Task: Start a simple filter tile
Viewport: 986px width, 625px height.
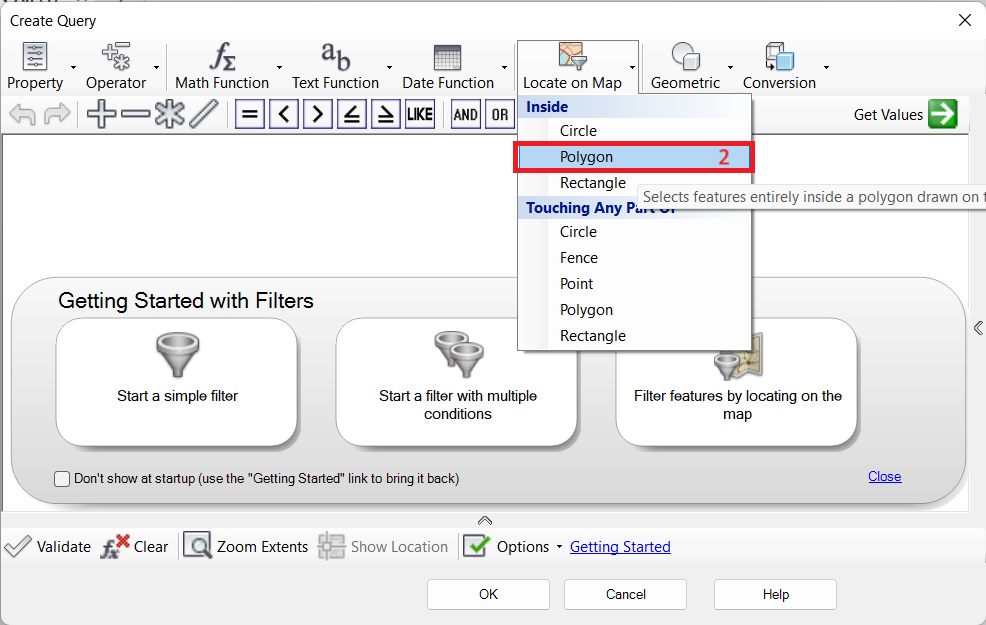Action: point(177,381)
